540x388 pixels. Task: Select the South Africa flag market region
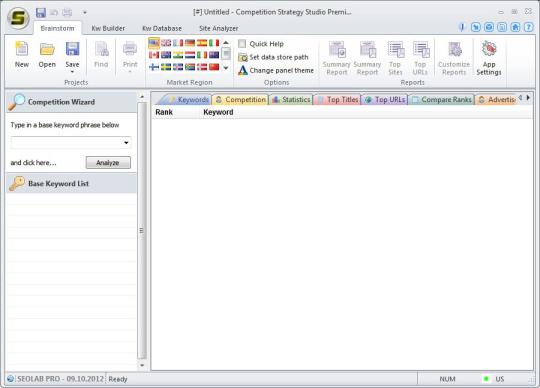click(x=190, y=67)
